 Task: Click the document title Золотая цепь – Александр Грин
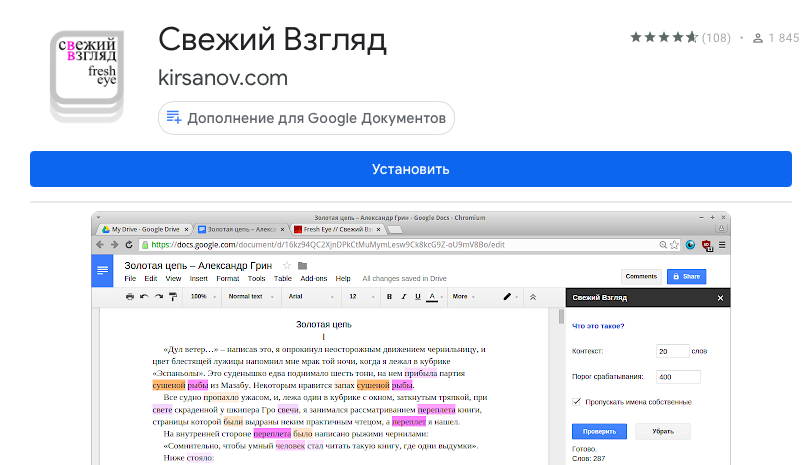click(x=198, y=266)
